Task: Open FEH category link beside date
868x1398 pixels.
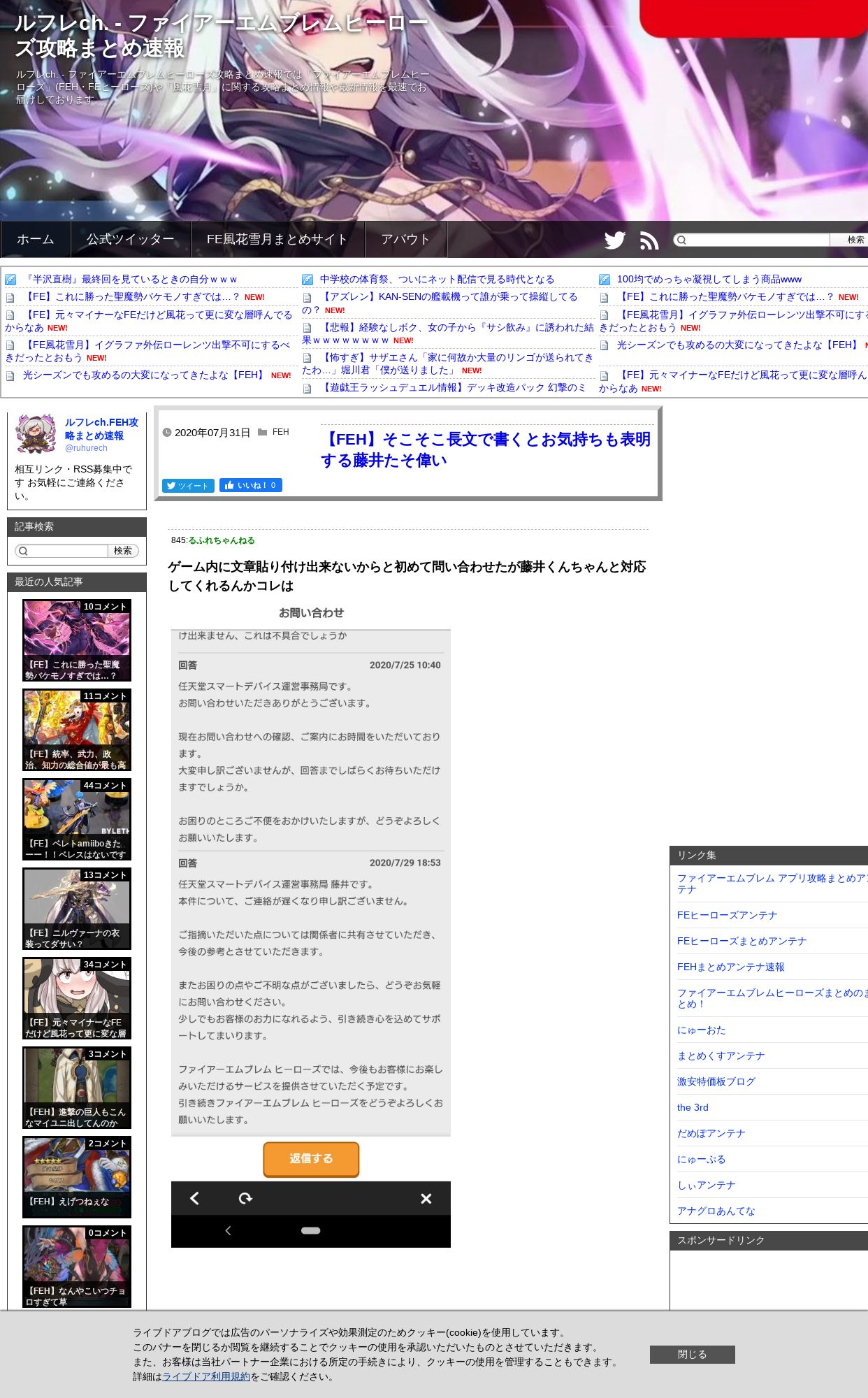Action: click(x=280, y=432)
